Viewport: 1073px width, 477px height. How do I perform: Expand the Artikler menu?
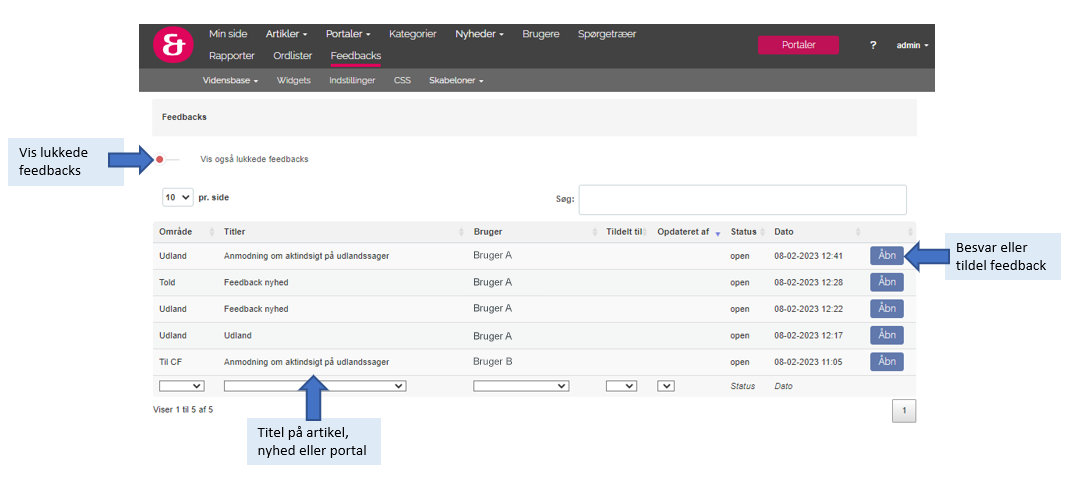pos(286,34)
